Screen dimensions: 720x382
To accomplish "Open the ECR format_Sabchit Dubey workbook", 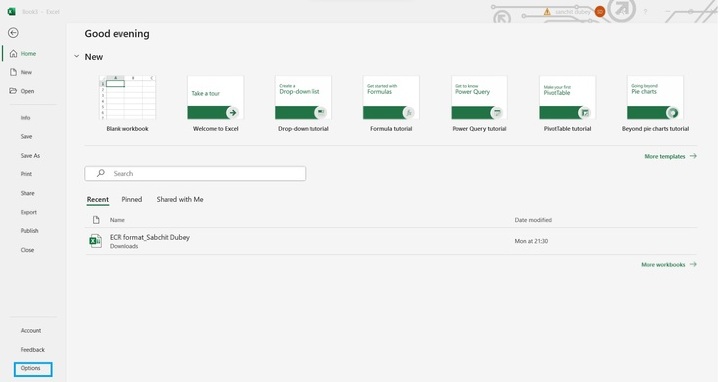I will pyautogui.click(x=390, y=241).
